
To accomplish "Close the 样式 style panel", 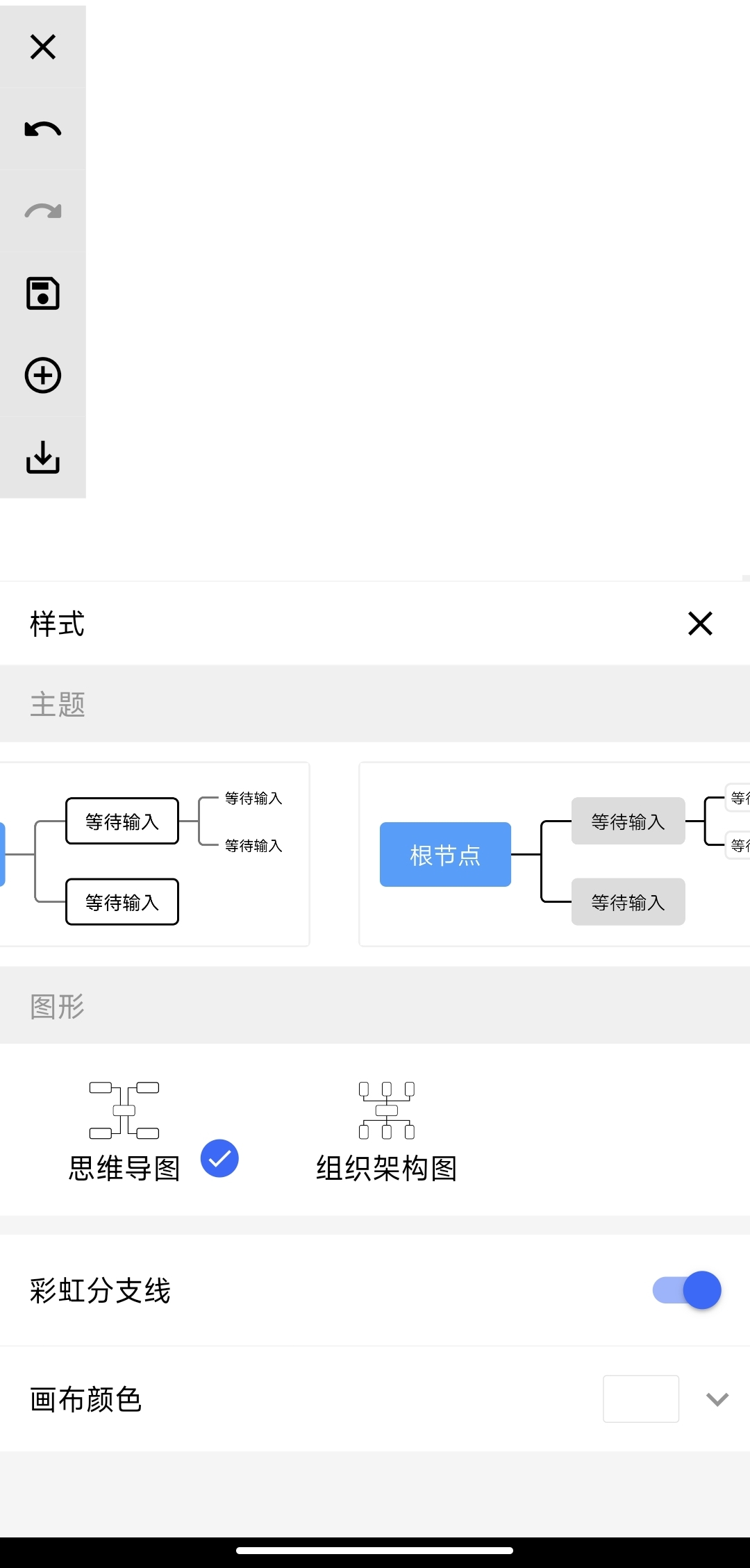I will tap(700, 624).
